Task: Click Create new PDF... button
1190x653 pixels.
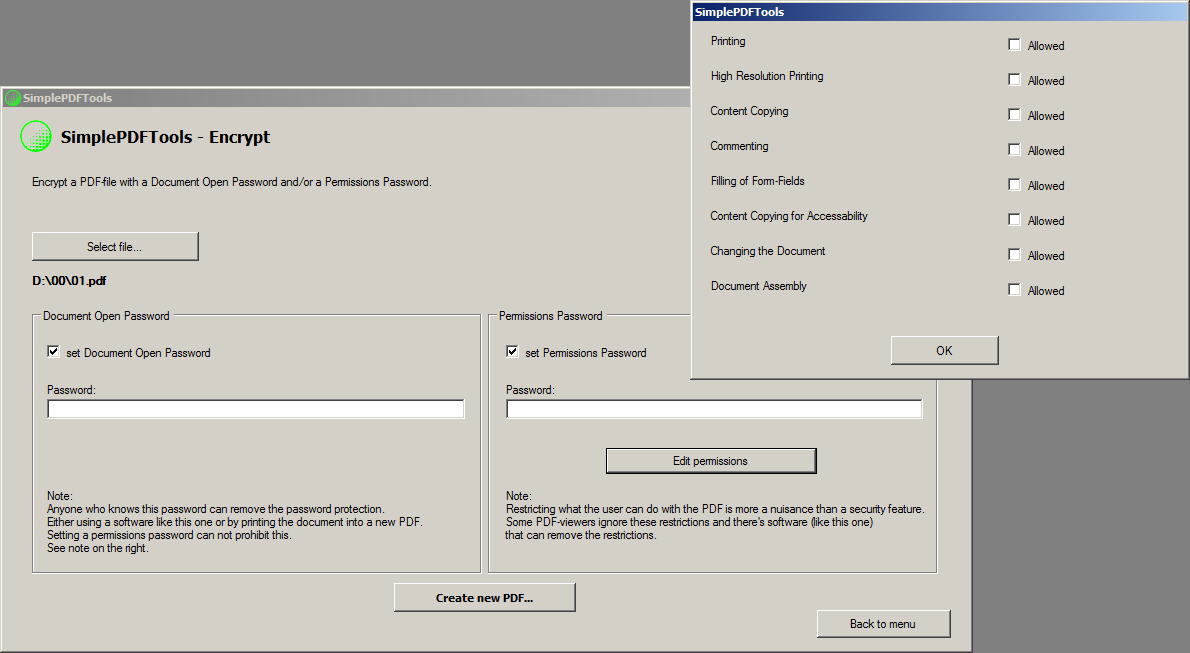Action: [484, 598]
